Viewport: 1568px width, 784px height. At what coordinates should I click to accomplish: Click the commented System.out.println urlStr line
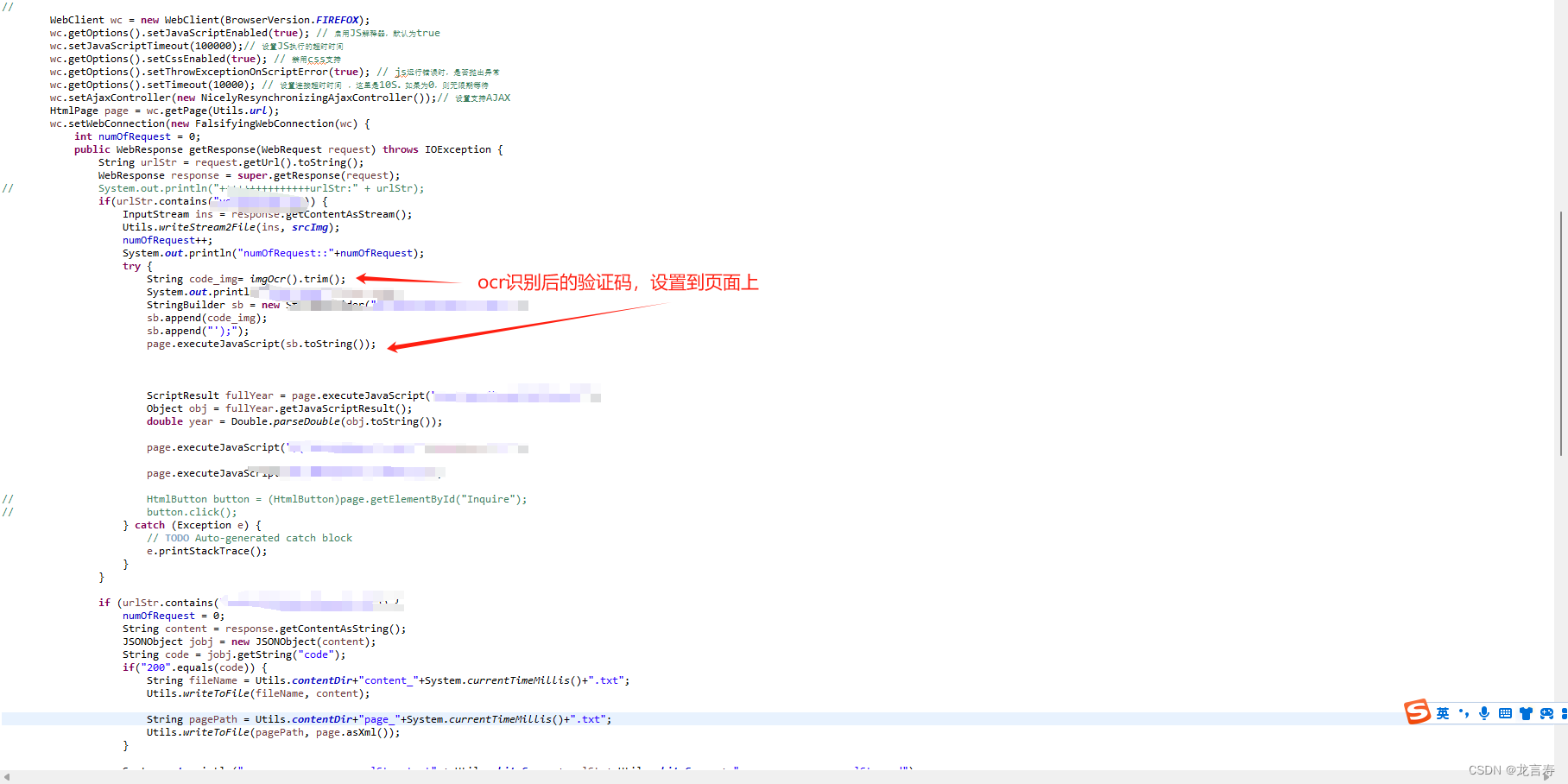point(262,188)
